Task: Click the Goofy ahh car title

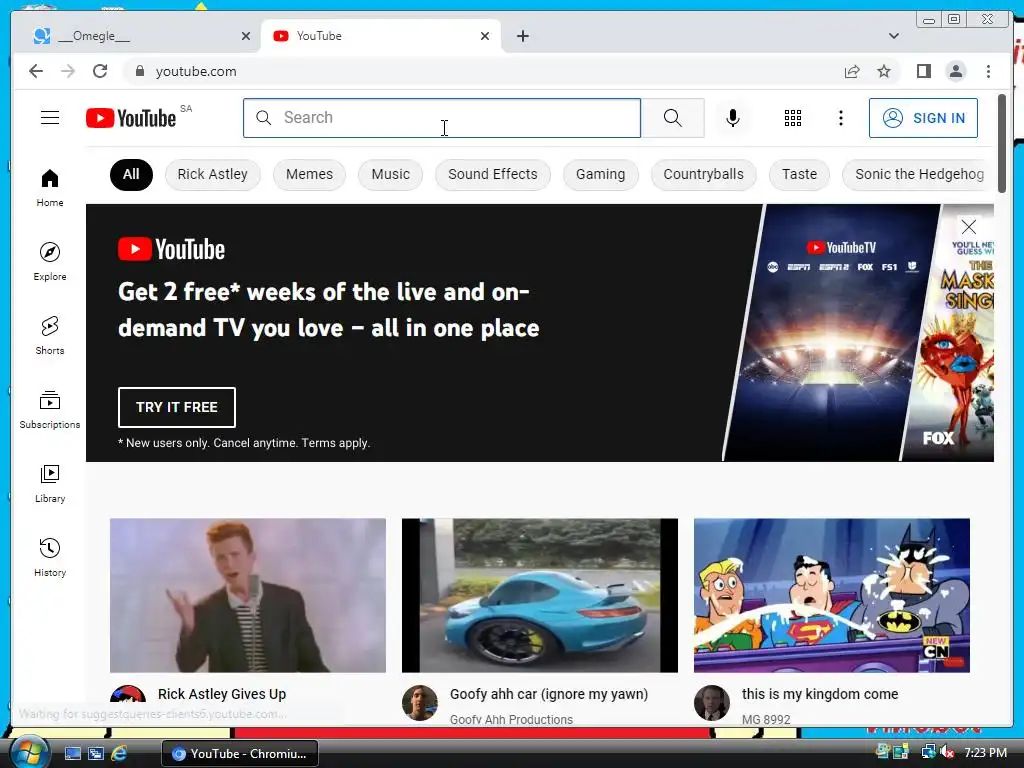Action: [549, 694]
